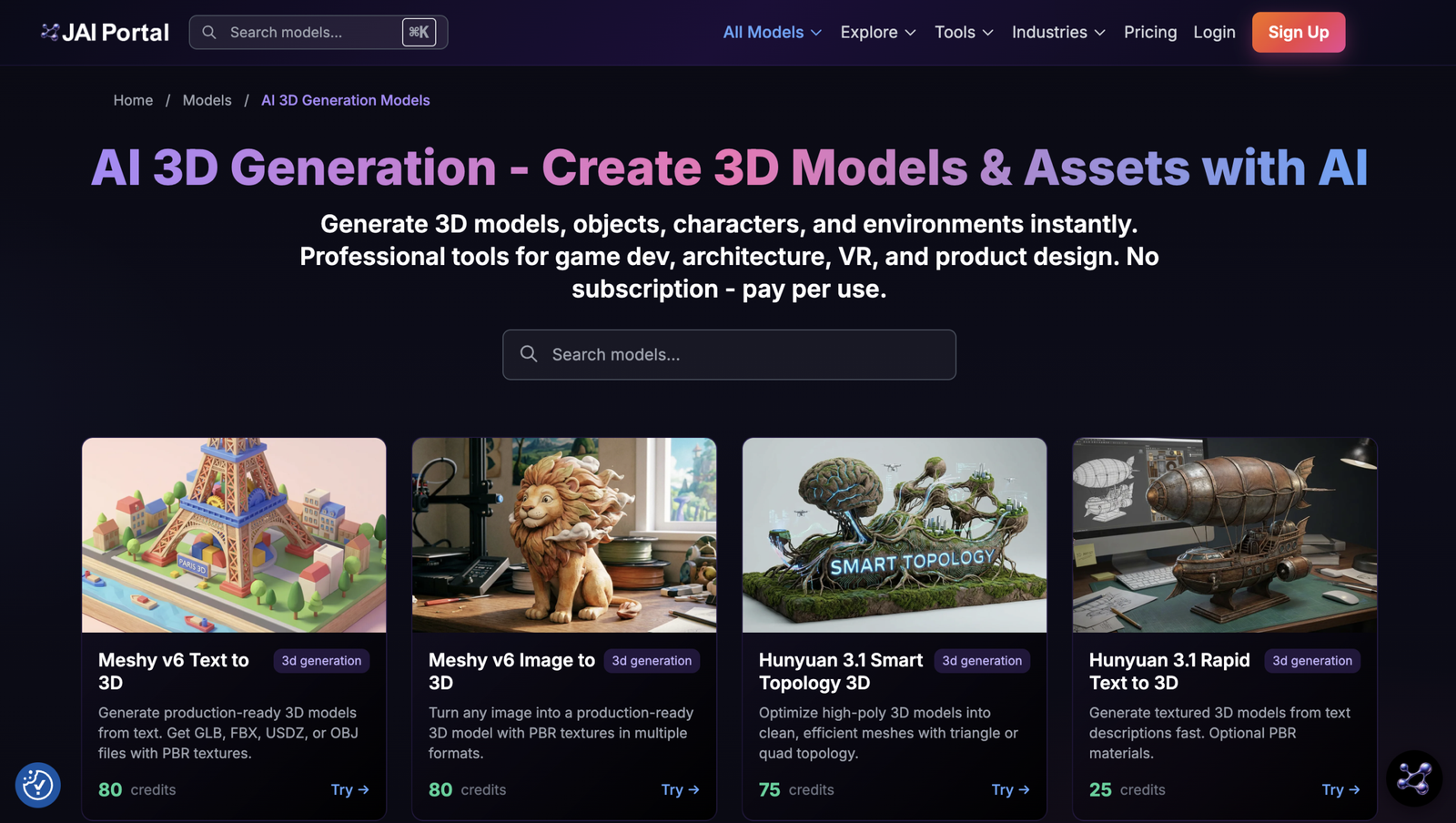Click the 3d generation tag on Rapid Text to 3D
The height and width of the screenshot is (823, 1456).
coord(1312,661)
